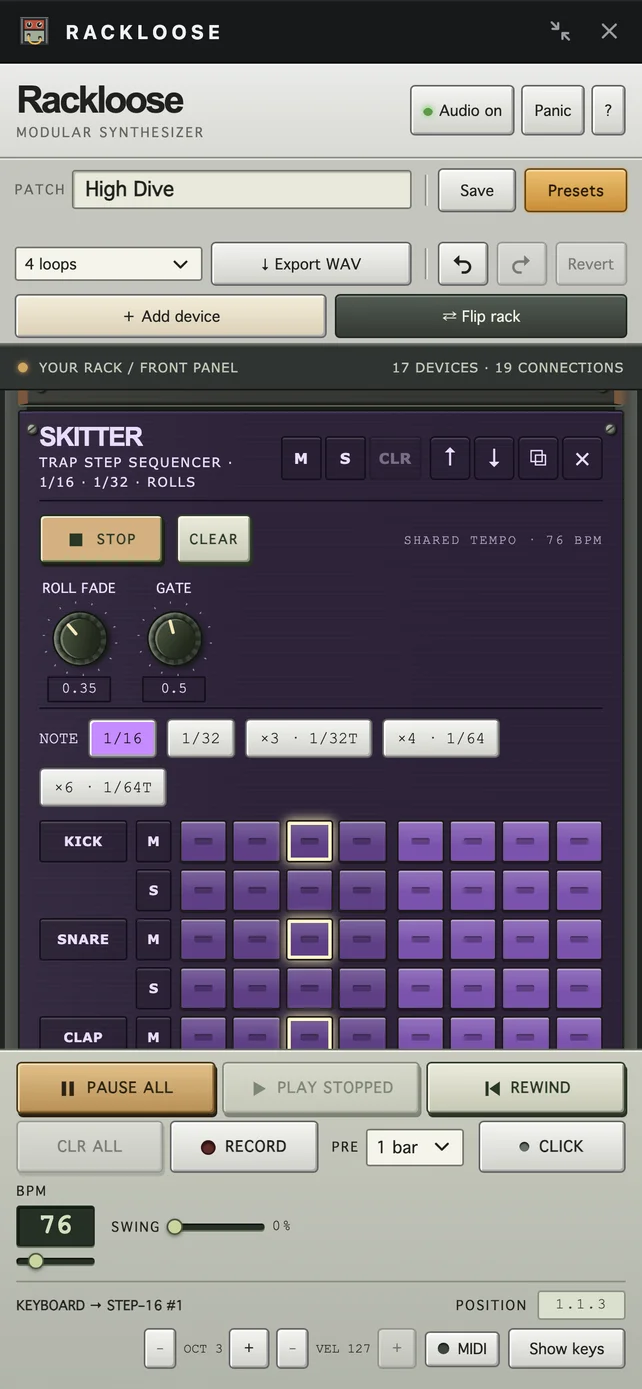Solo the KICK track
The height and width of the screenshot is (1389, 642).
(x=153, y=890)
